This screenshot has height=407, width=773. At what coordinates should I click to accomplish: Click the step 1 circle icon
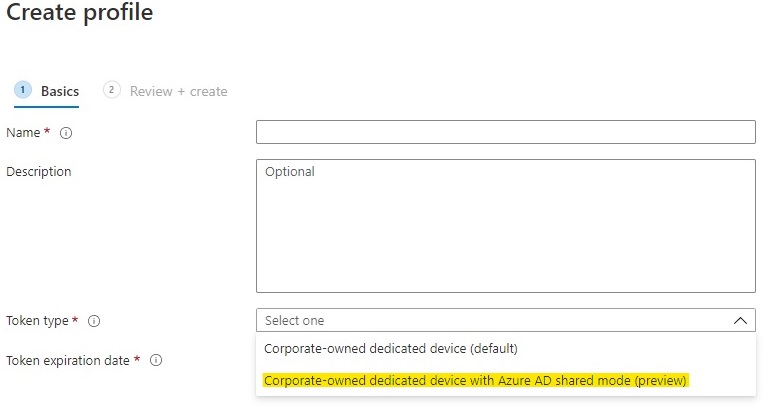click(x=23, y=90)
